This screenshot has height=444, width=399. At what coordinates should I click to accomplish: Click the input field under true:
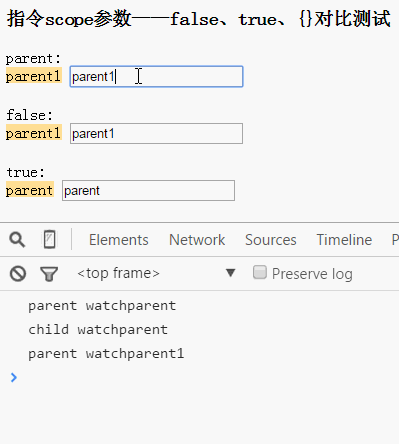[148, 191]
